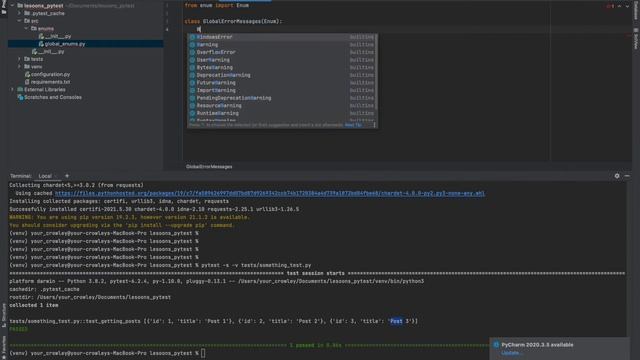Open the chardet wheel download link
The width and height of the screenshot is (640, 360).
point(270,193)
